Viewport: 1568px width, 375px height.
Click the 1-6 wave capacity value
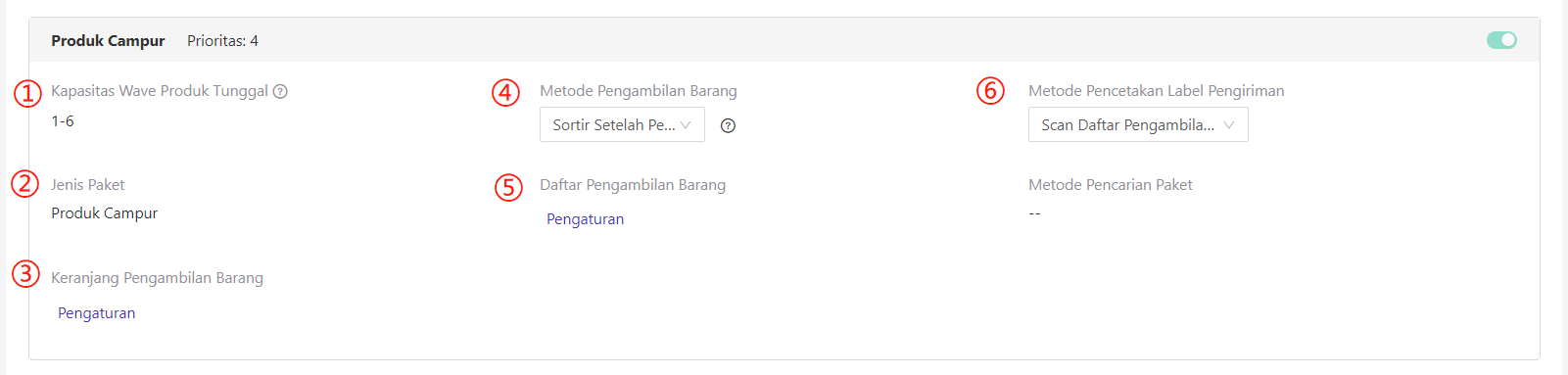coord(63,121)
